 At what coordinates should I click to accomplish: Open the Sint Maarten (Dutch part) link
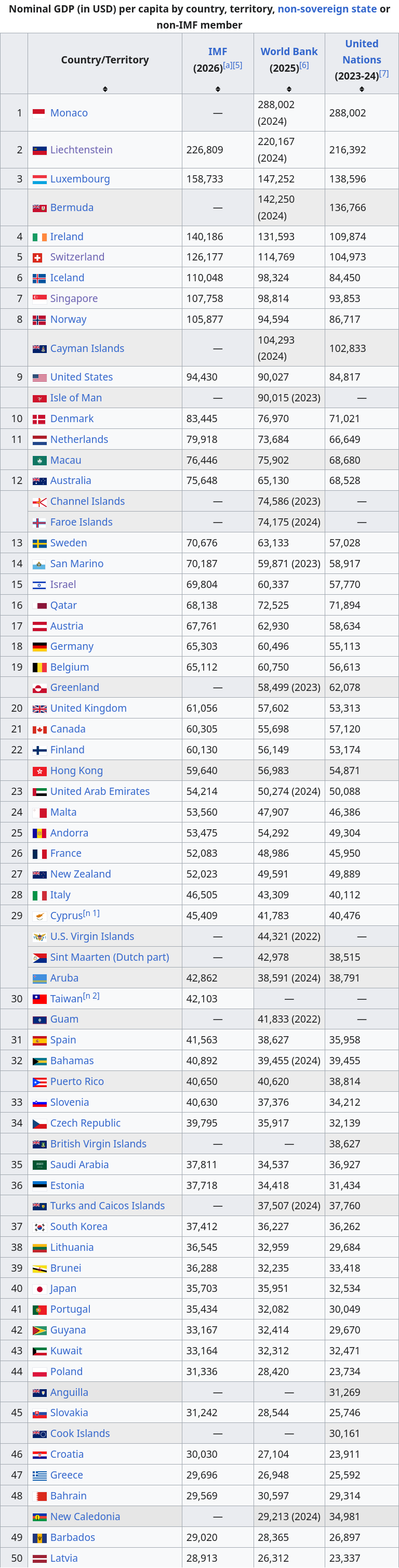(110, 957)
